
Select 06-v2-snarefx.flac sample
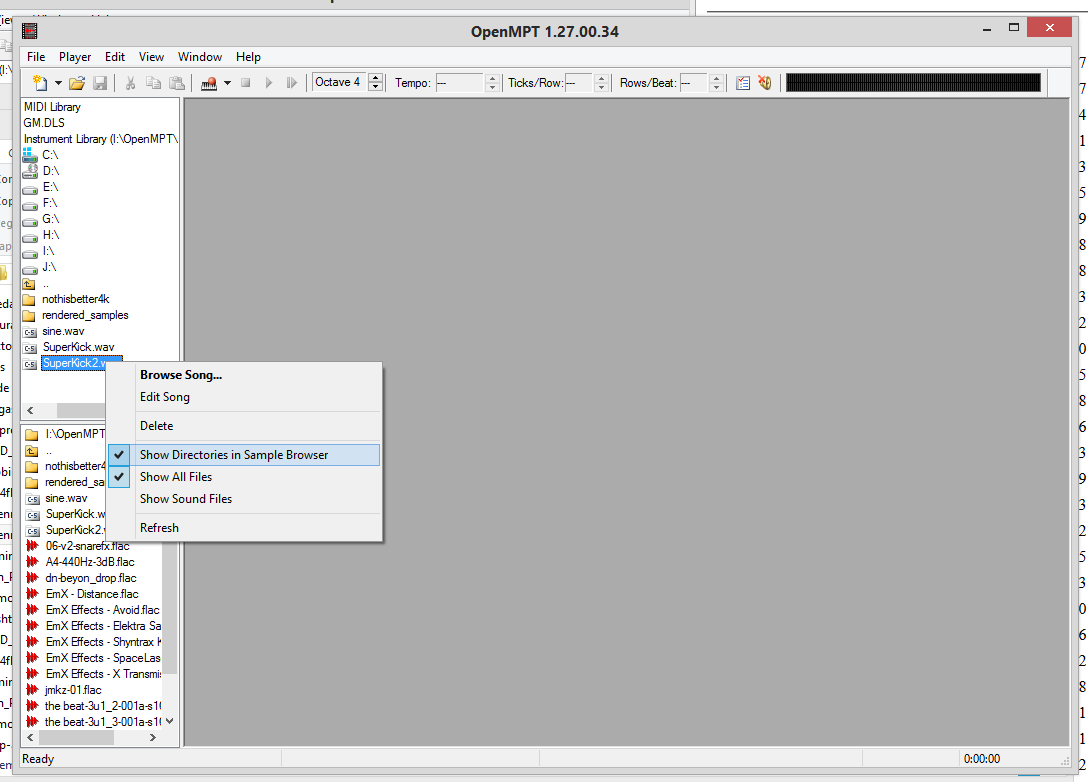pos(87,546)
